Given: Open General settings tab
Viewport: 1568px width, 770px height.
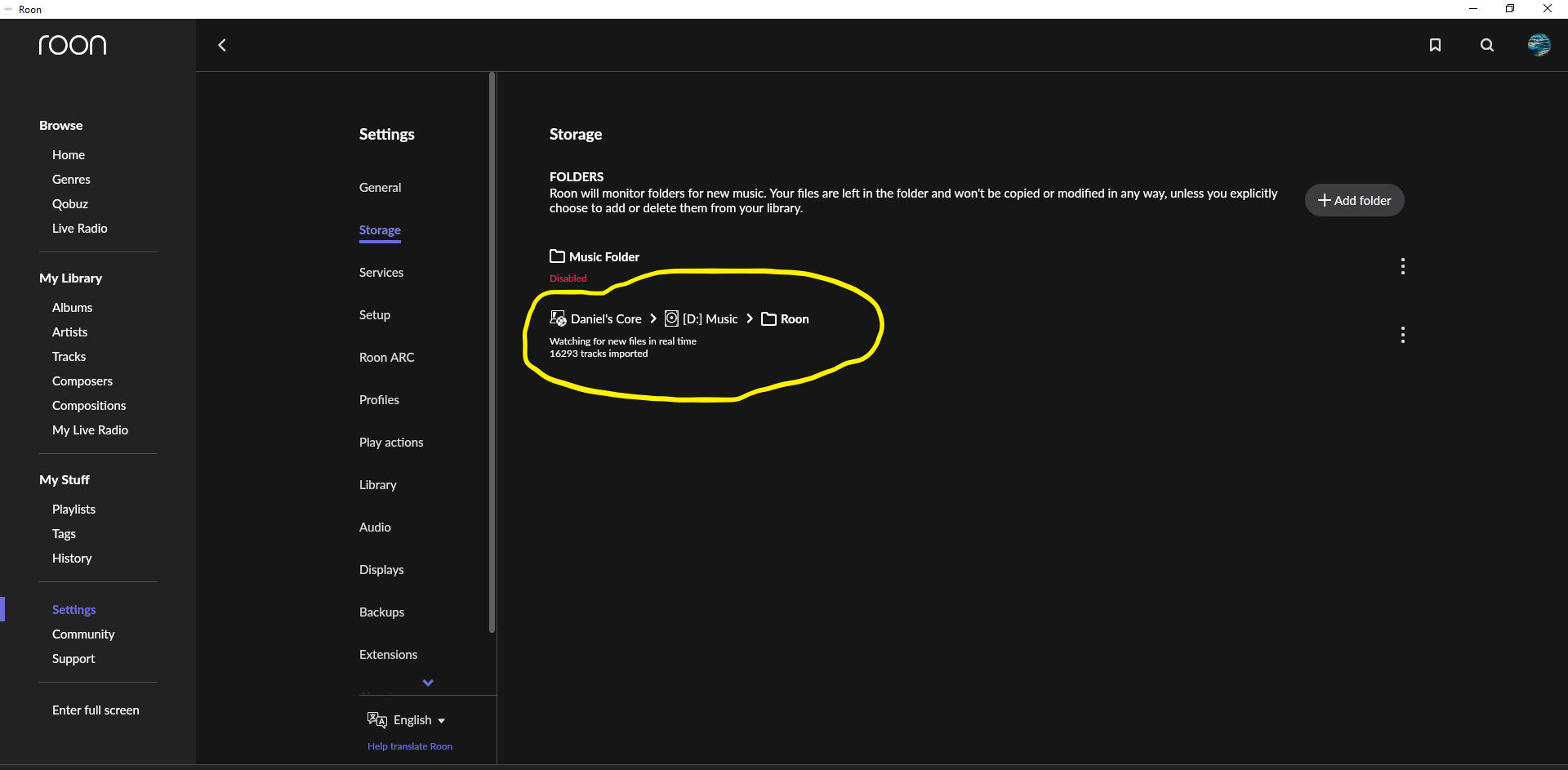Looking at the screenshot, I should (x=381, y=187).
